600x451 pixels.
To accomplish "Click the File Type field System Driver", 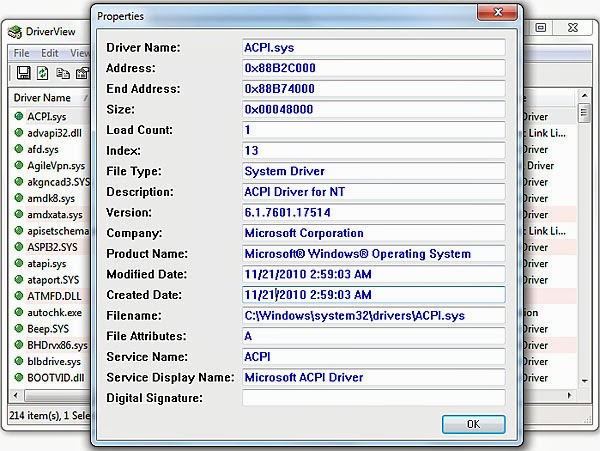I will point(373,171).
